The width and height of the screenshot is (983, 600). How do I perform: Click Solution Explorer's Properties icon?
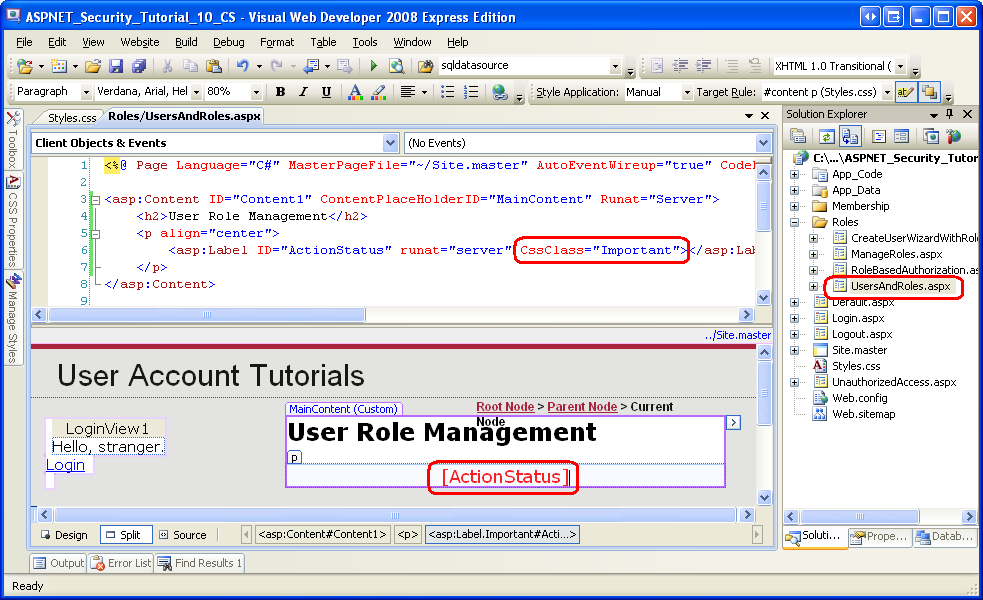798,136
